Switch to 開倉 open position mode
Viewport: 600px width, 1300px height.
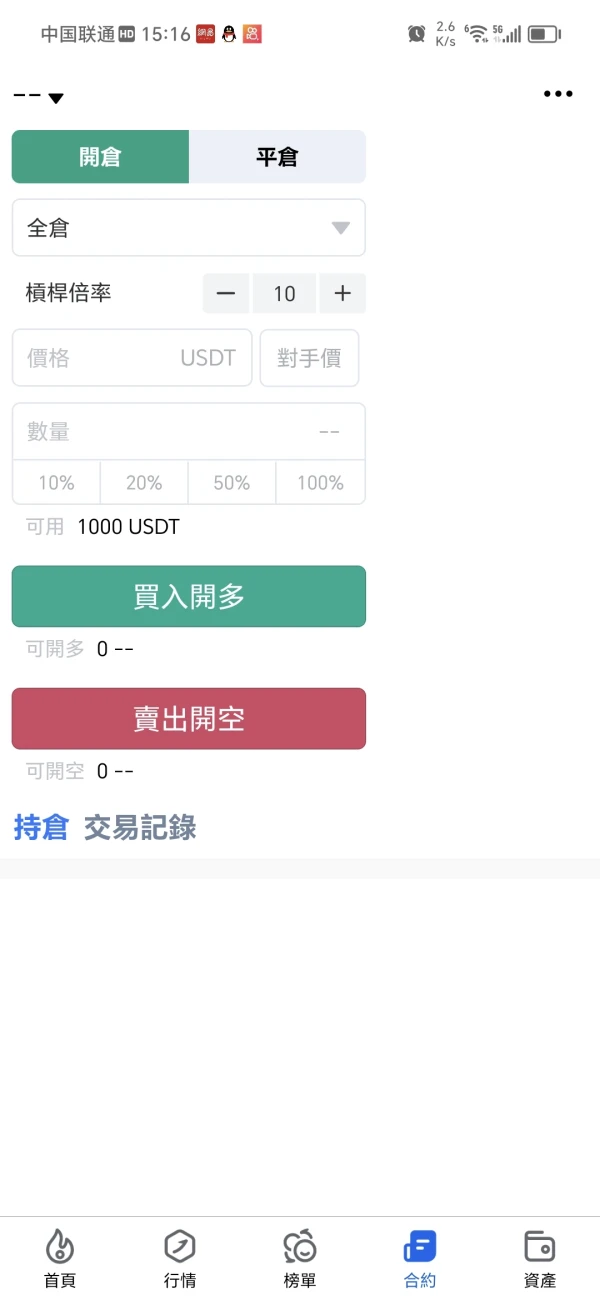[100, 157]
